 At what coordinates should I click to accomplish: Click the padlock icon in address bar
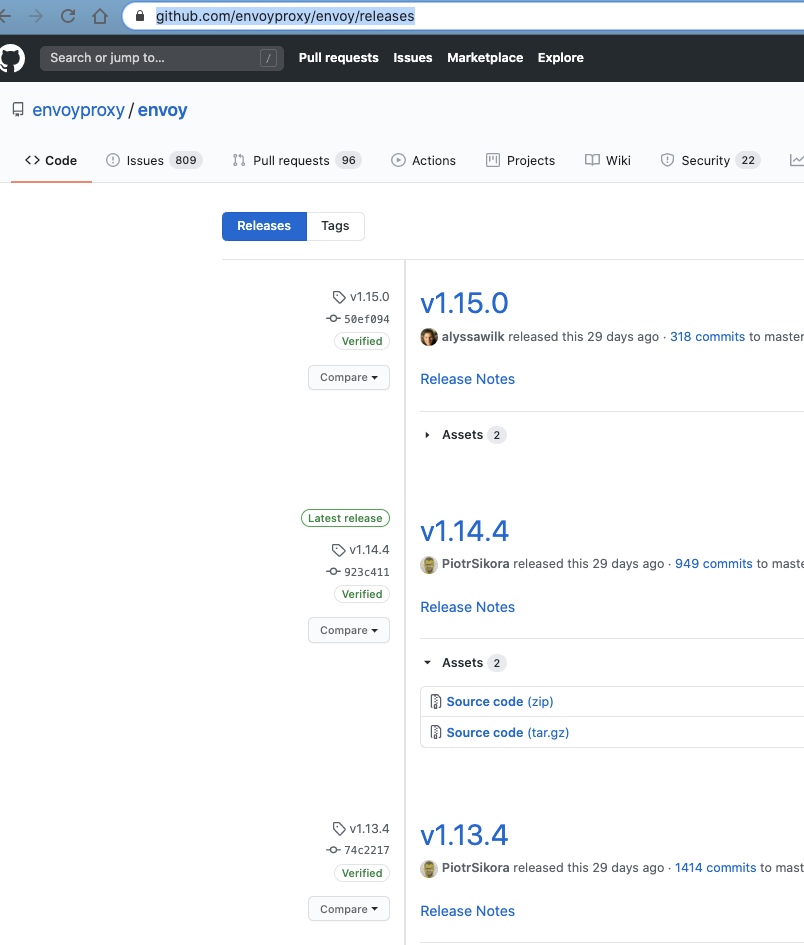(x=140, y=16)
